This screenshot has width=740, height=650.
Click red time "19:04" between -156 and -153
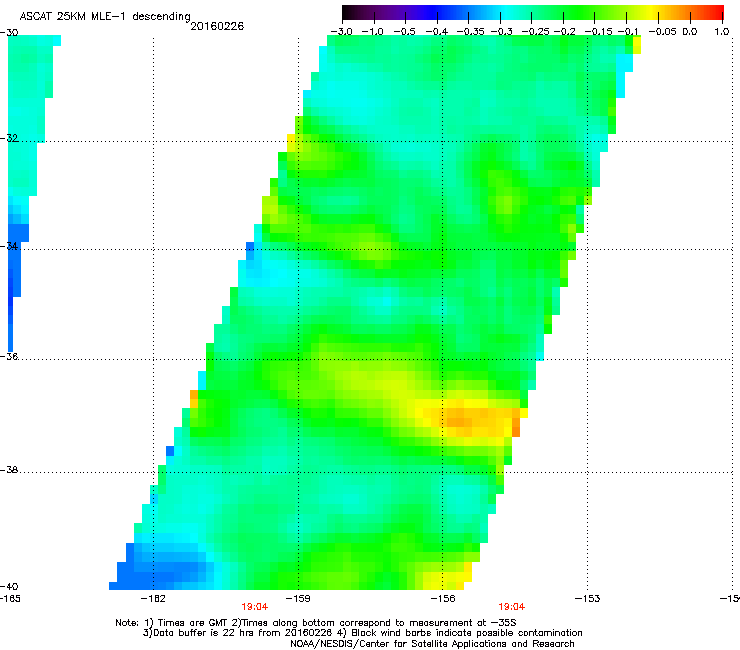point(512,607)
